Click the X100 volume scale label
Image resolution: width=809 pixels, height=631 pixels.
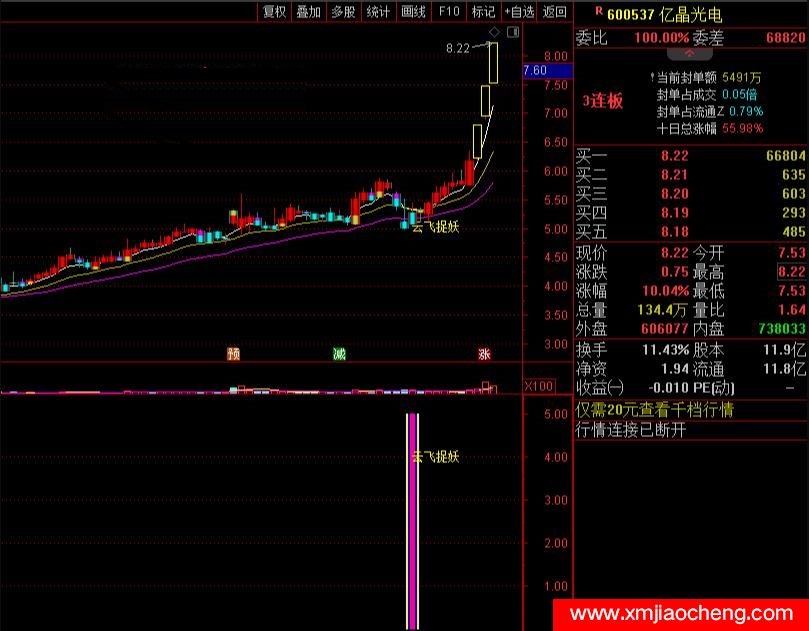539,386
